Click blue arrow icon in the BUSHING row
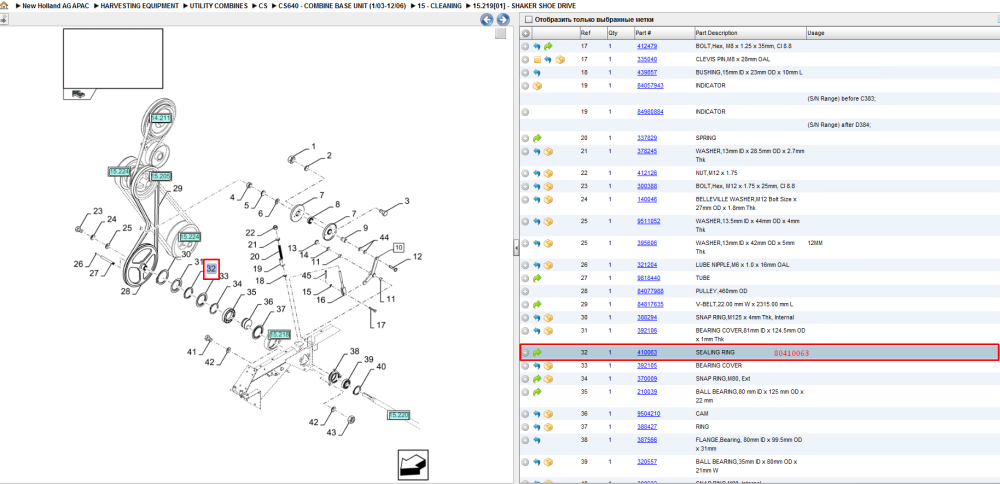1000x484 pixels. pos(537,73)
